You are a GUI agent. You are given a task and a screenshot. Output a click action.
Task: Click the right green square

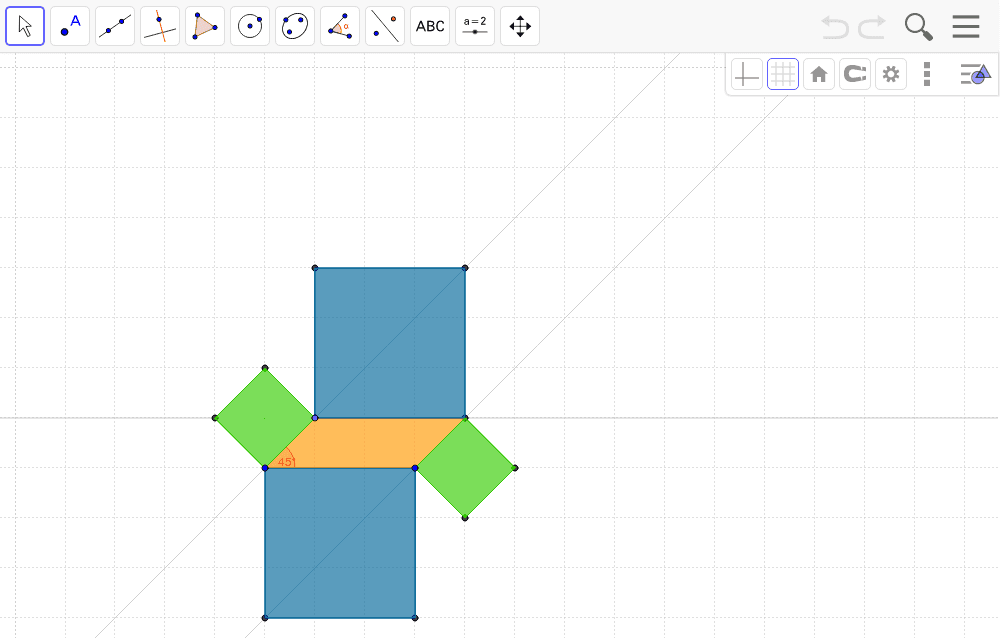[465, 468]
